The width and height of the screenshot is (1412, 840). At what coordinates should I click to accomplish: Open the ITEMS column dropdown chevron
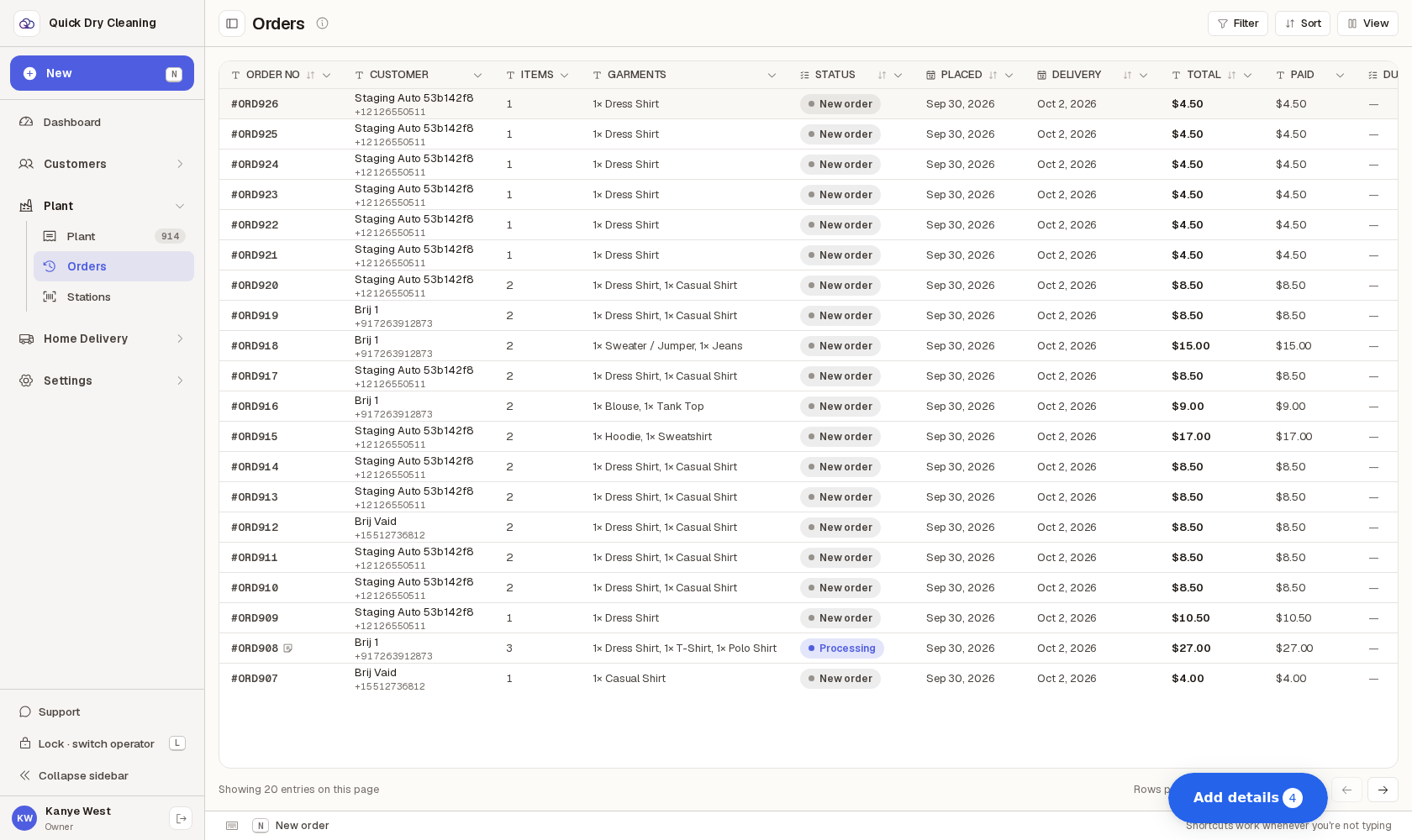pos(564,76)
